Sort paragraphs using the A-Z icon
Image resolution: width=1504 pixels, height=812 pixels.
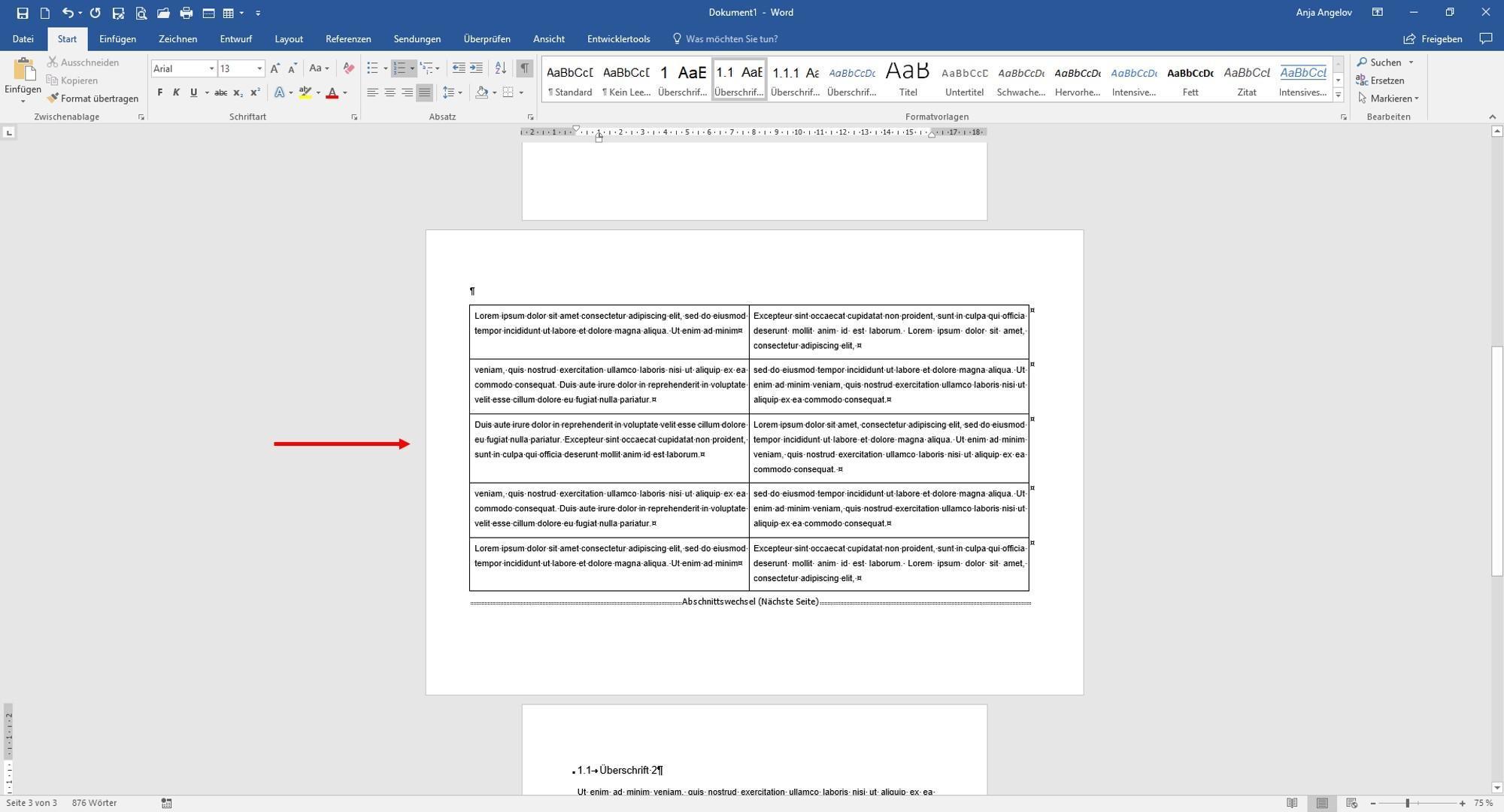(500, 68)
